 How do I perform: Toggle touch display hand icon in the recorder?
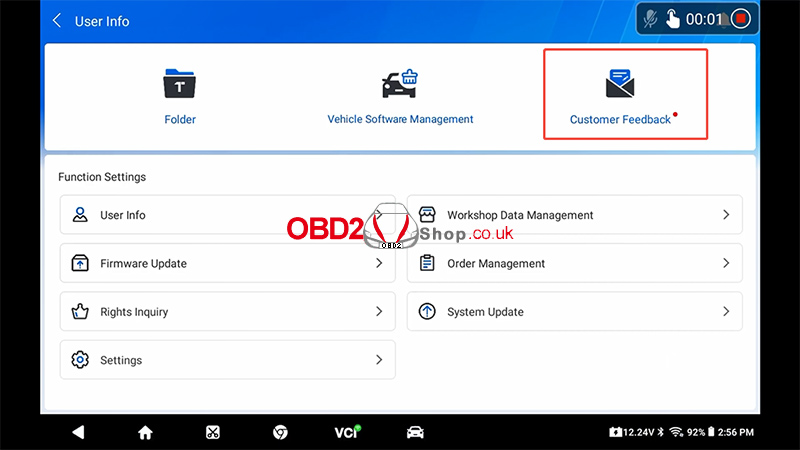point(673,19)
